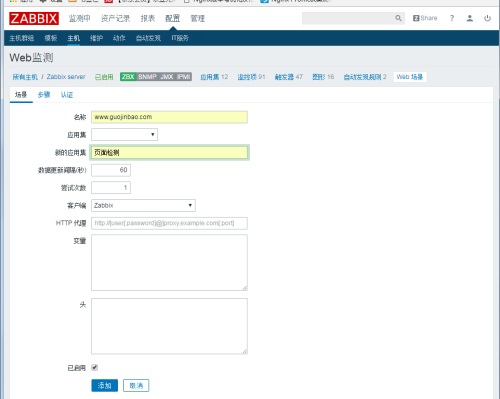Viewport: 500px width, 399px height.
Task: Open the 应用集 12 link
Action: (x=214, y=77)
